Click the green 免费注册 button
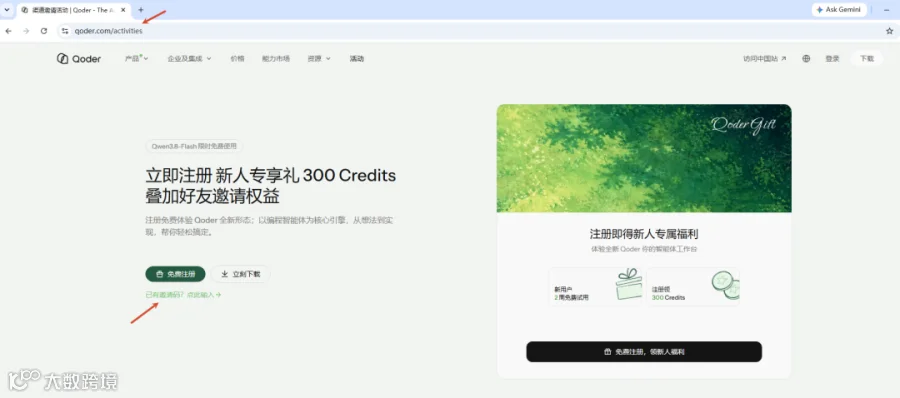The height and width of the screenshot is (398, 900). 175,274
